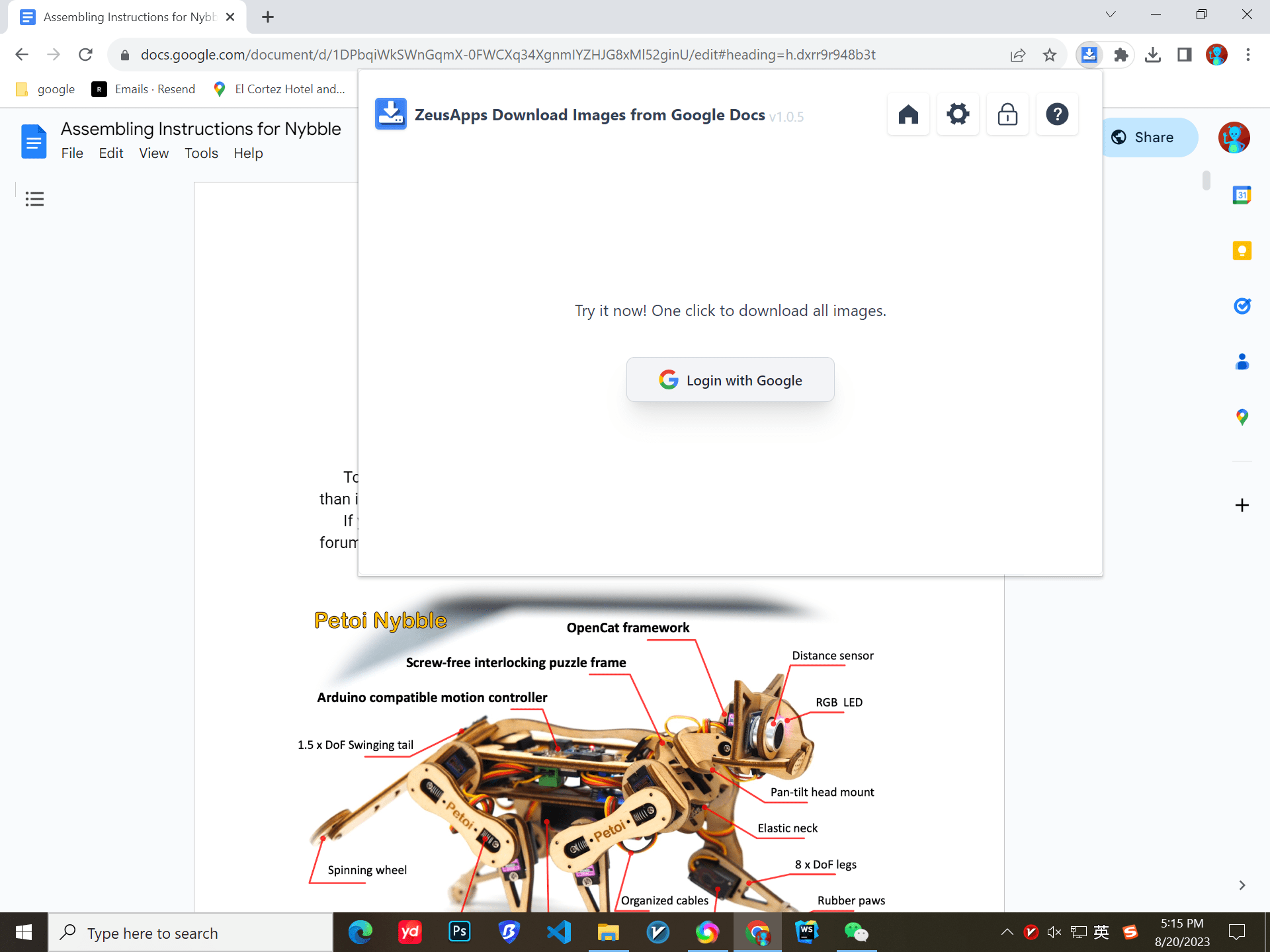Click the ZeusApps download logo icon
Screen dimensions: 1270x952
[391, 114]
